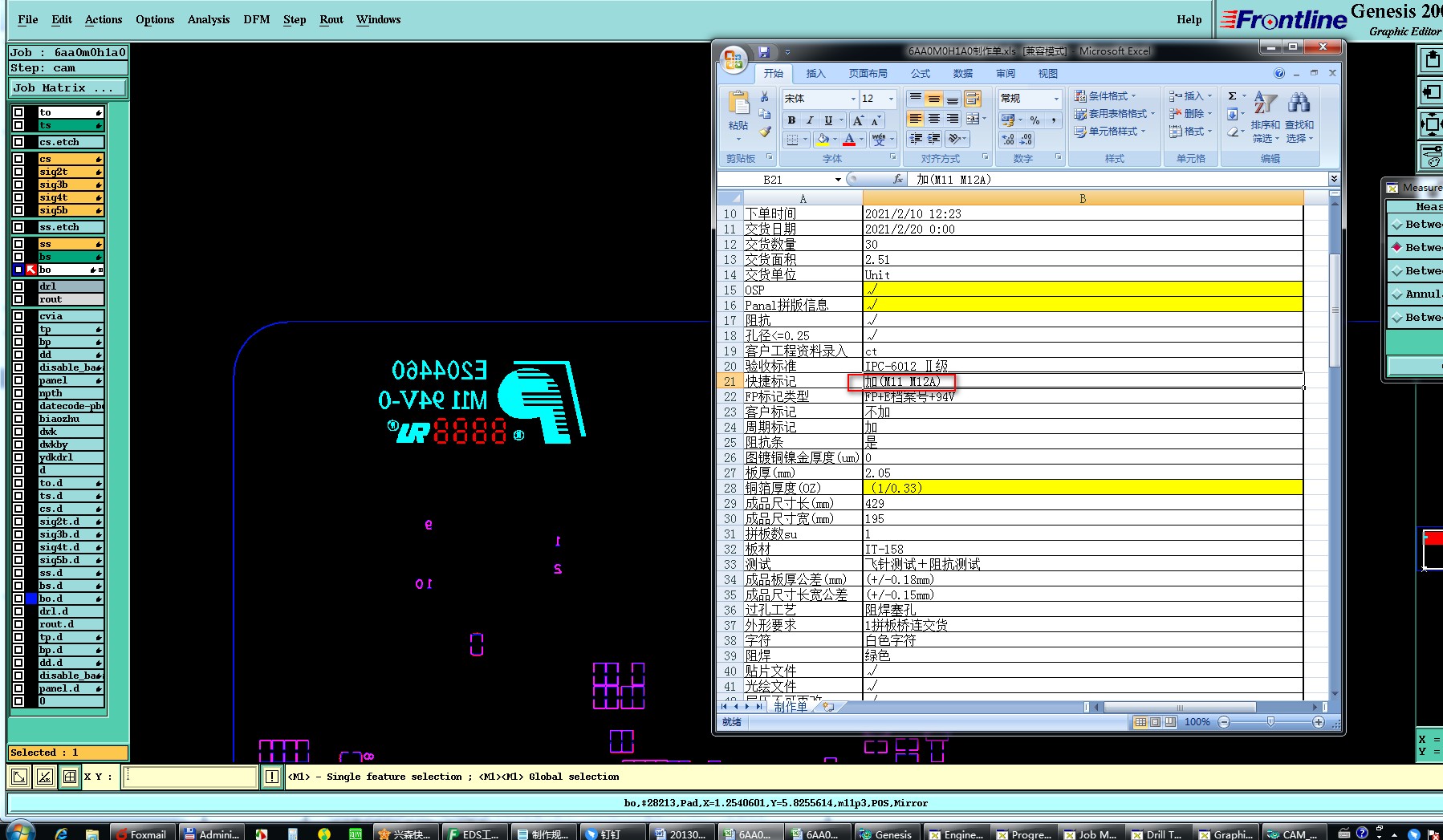Click the grid snap icon left of X Y label
The height and width of the screenshot is (840, 1443).
pyautogui.click(x=70, y=777)
